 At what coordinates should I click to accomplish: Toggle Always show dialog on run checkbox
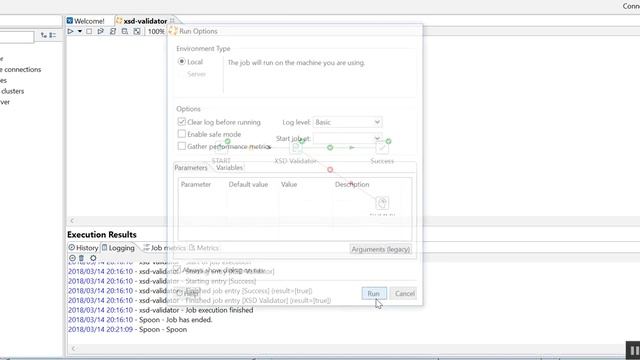(x=178, y=270)
